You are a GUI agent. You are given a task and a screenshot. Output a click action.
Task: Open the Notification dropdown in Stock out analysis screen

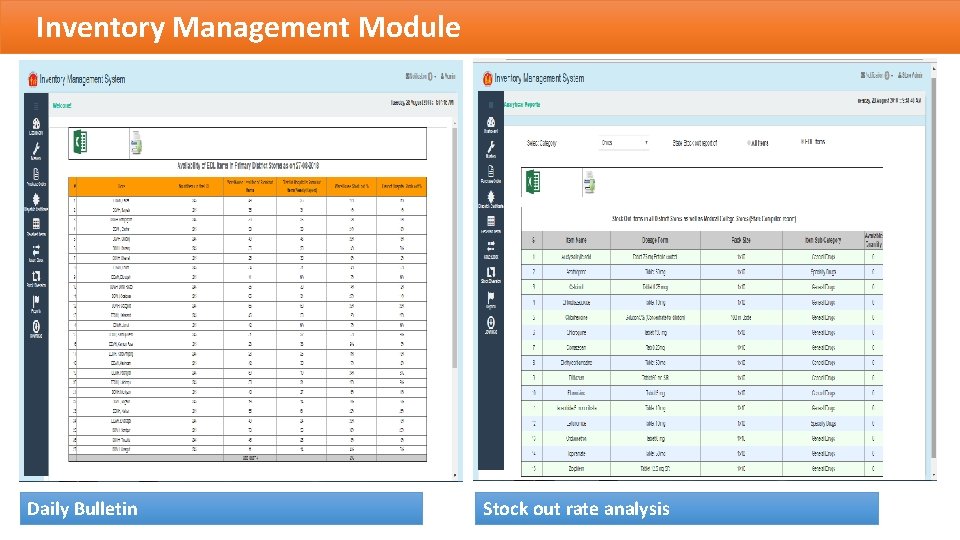876,75
